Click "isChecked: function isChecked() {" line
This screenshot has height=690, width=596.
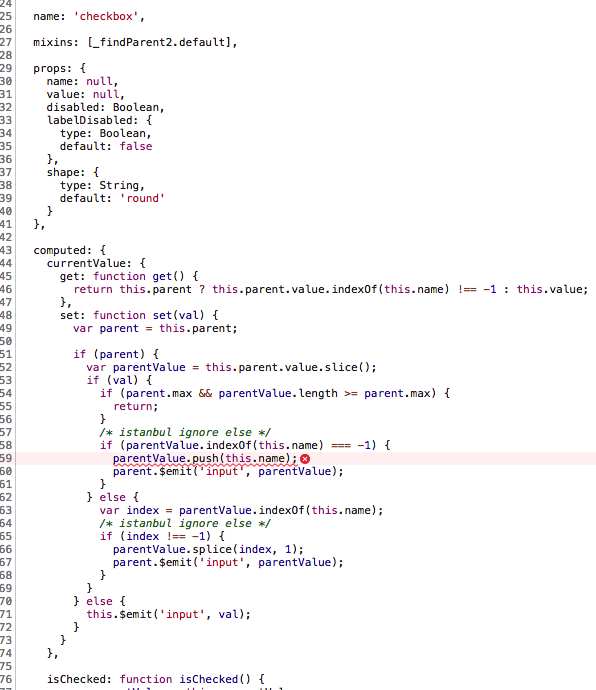click(155, 679)
